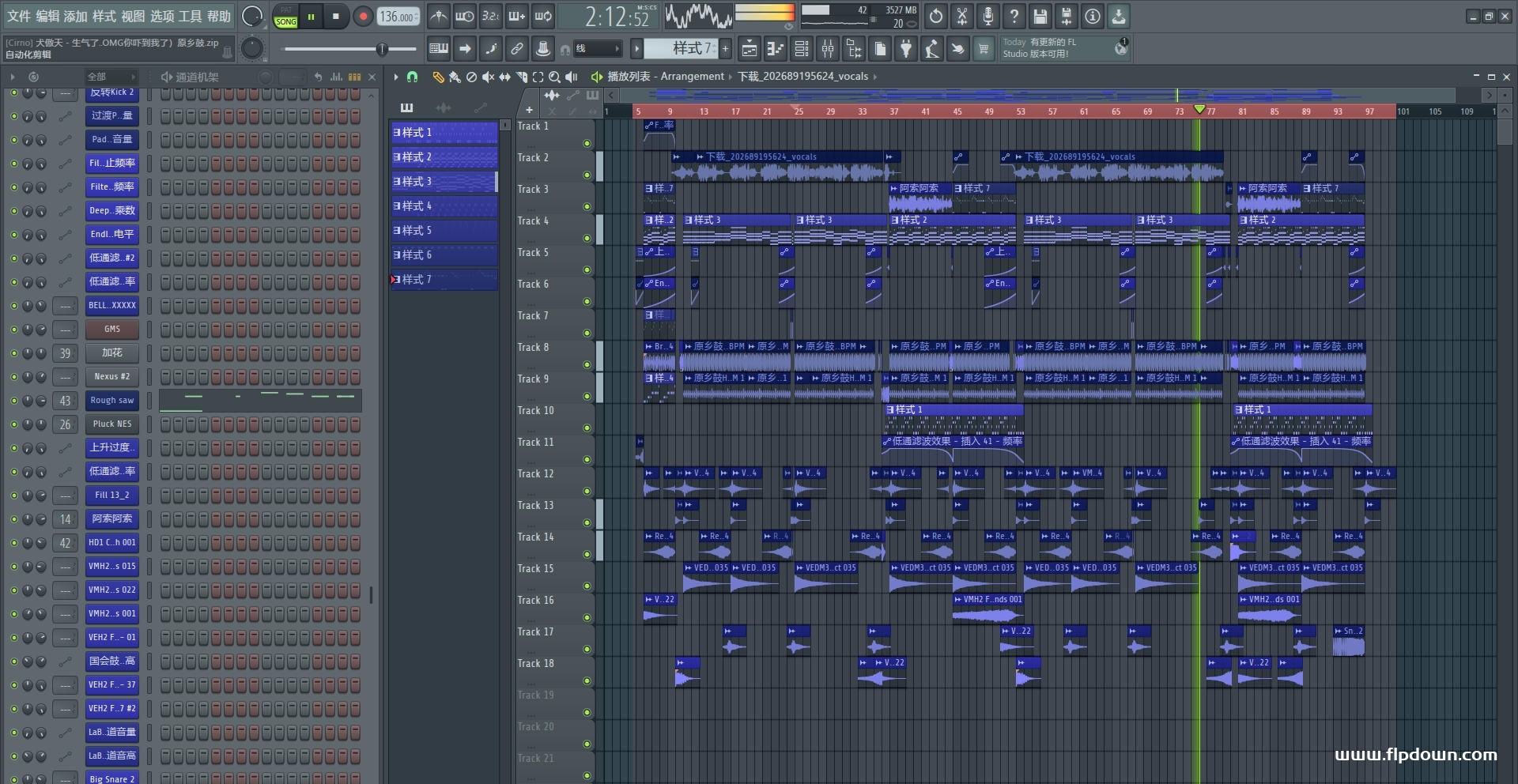Select the pencil draw tool in playlist

click(x=438, y=77)
